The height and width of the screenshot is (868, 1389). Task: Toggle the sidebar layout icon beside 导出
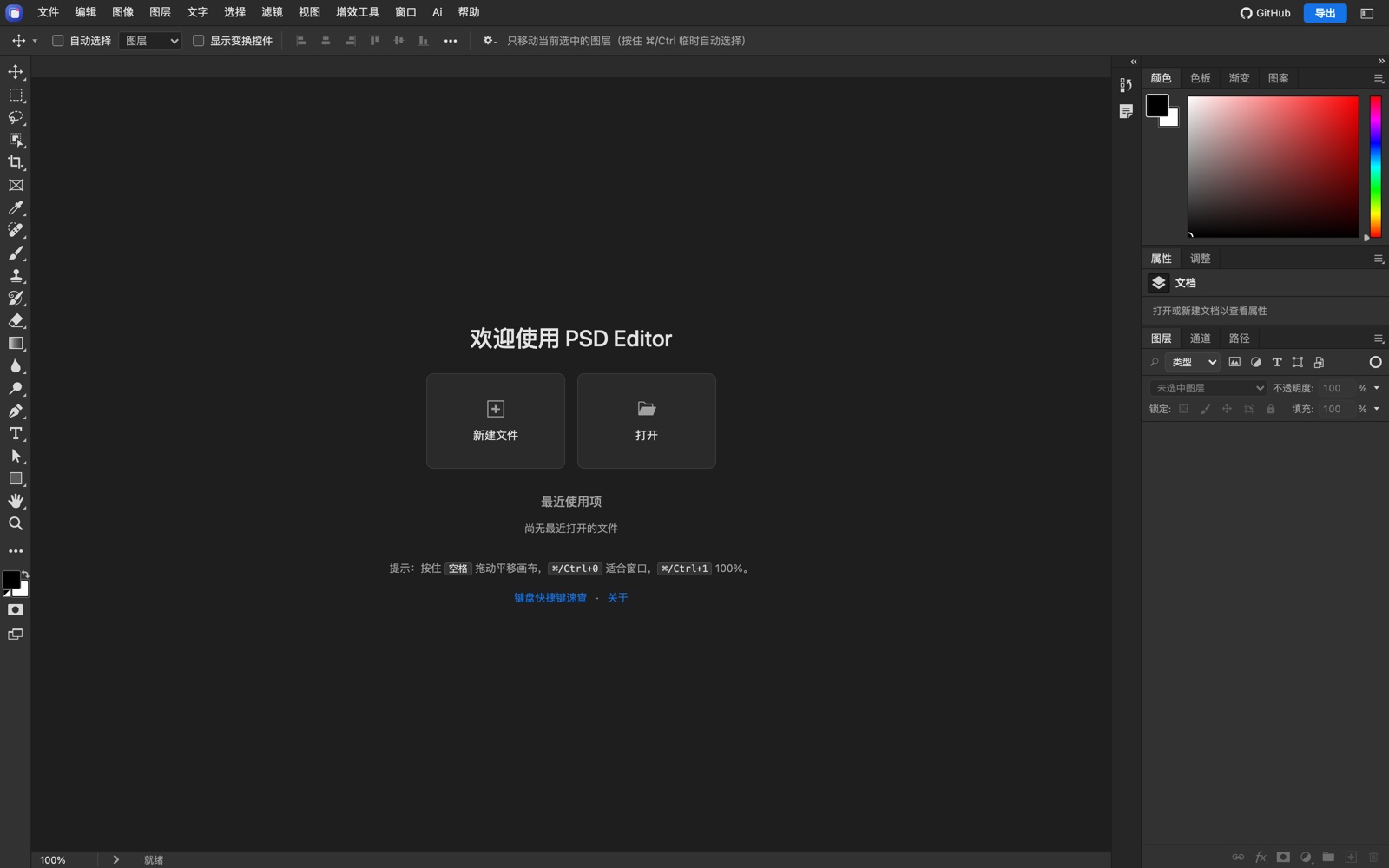(1366, 13)
